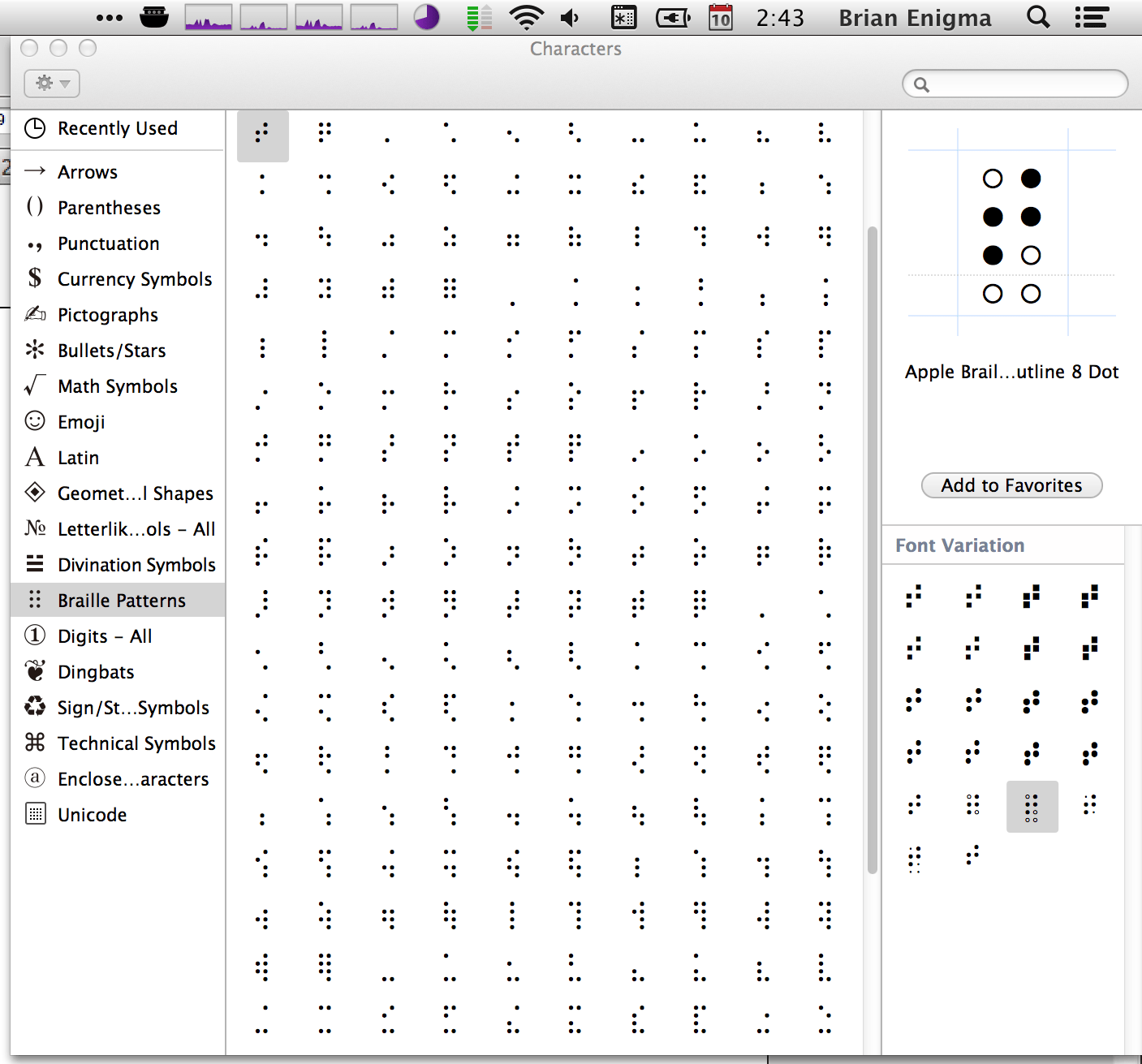Open Spotlight search from menu bar

pyautogui.click(x=1038, y=17)
